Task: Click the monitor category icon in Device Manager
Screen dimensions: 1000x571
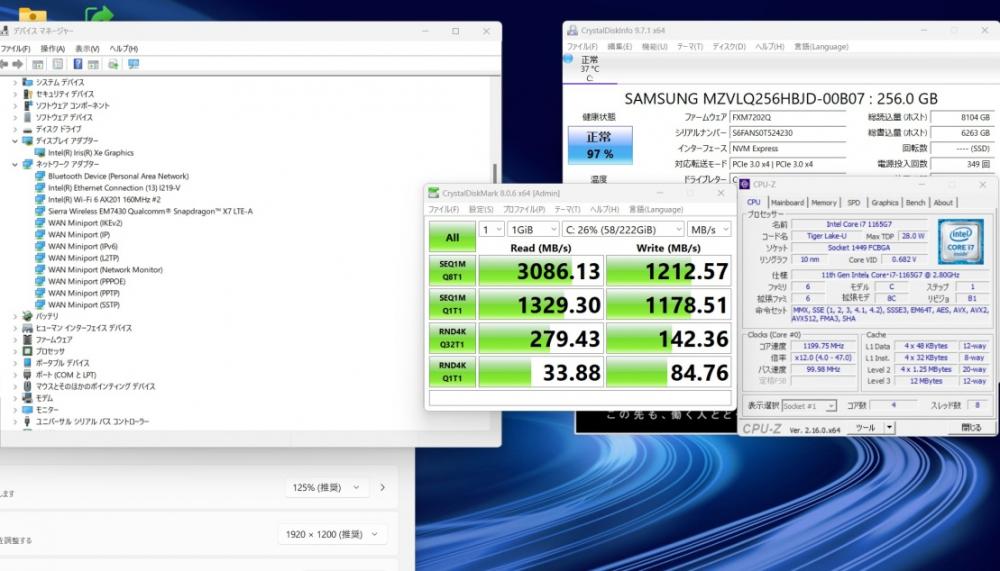Action: [x=27, y=410]
